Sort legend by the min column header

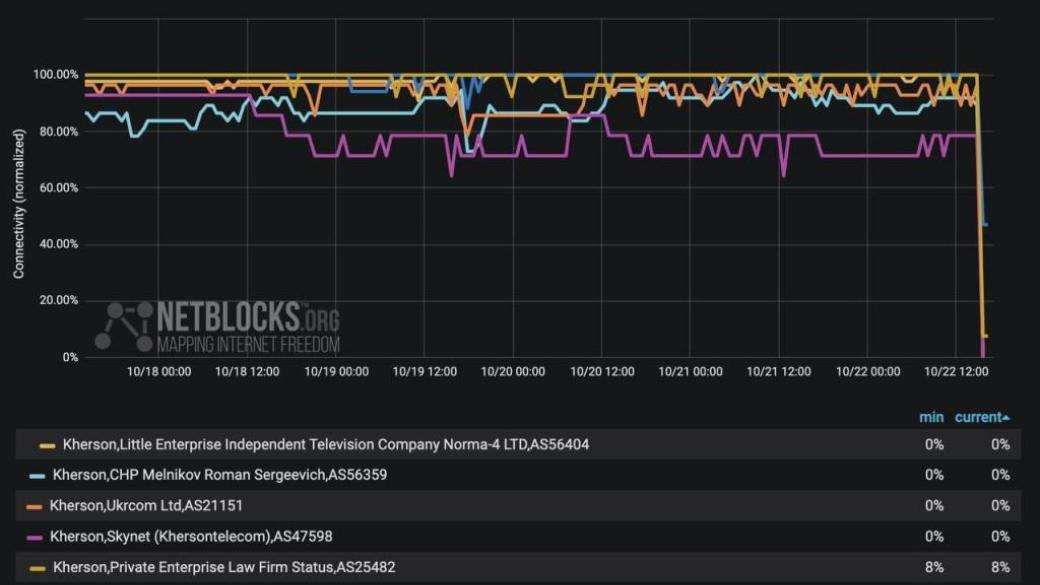tap(930, 417)
